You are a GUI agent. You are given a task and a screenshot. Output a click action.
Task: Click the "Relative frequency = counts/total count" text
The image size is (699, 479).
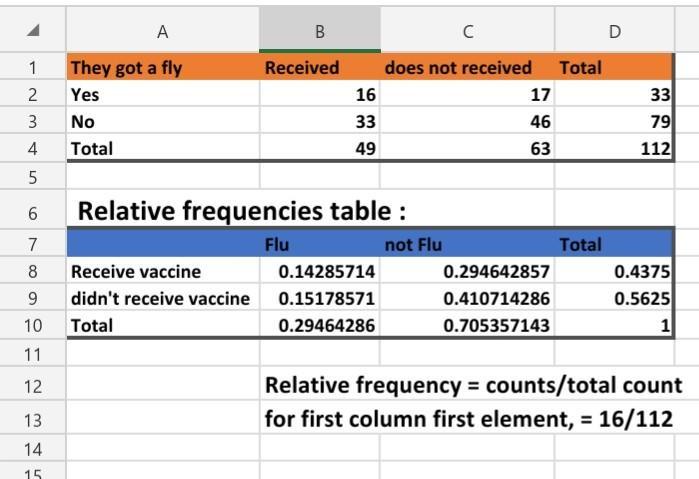(x=473, y=385)
